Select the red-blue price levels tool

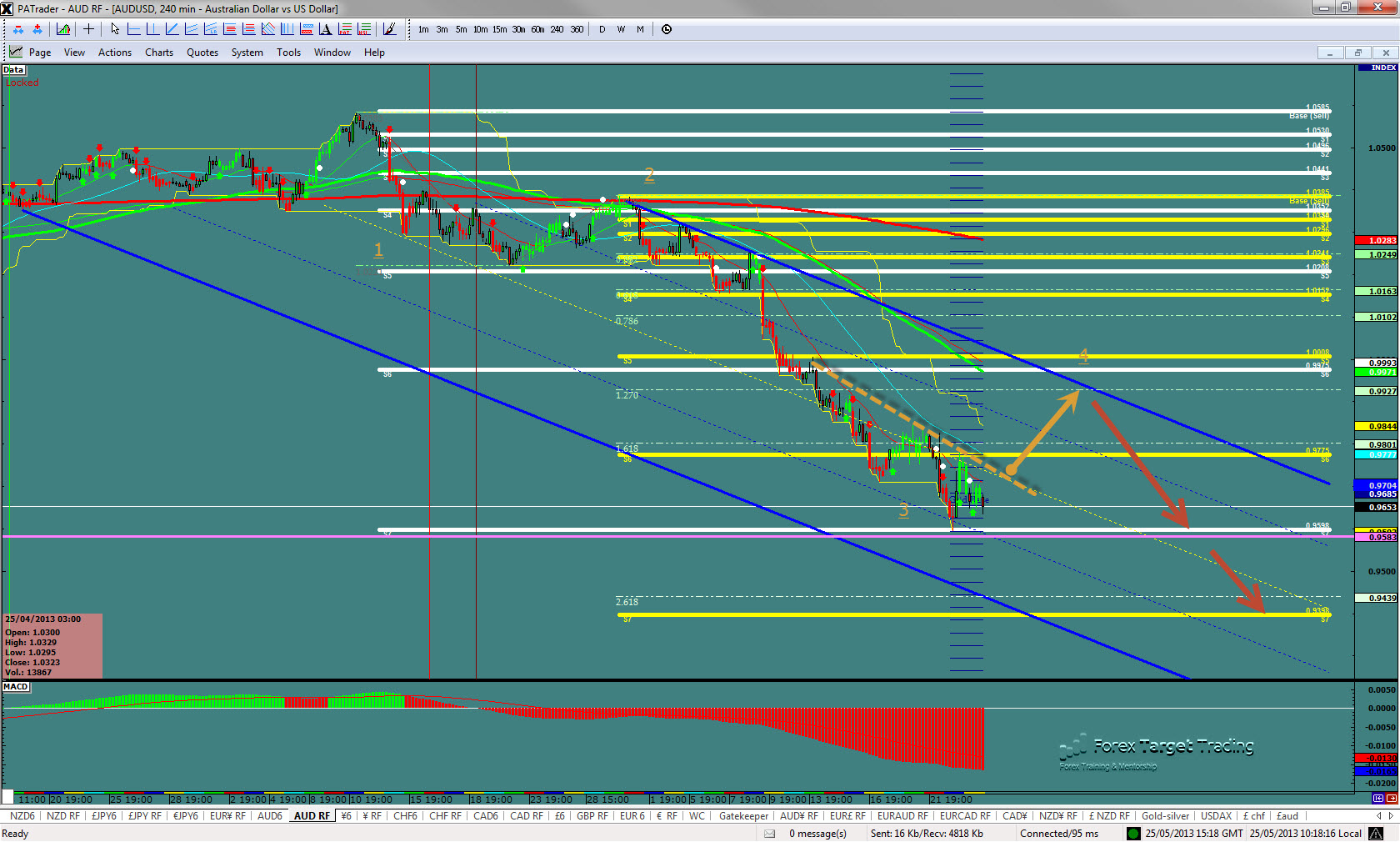306,29
